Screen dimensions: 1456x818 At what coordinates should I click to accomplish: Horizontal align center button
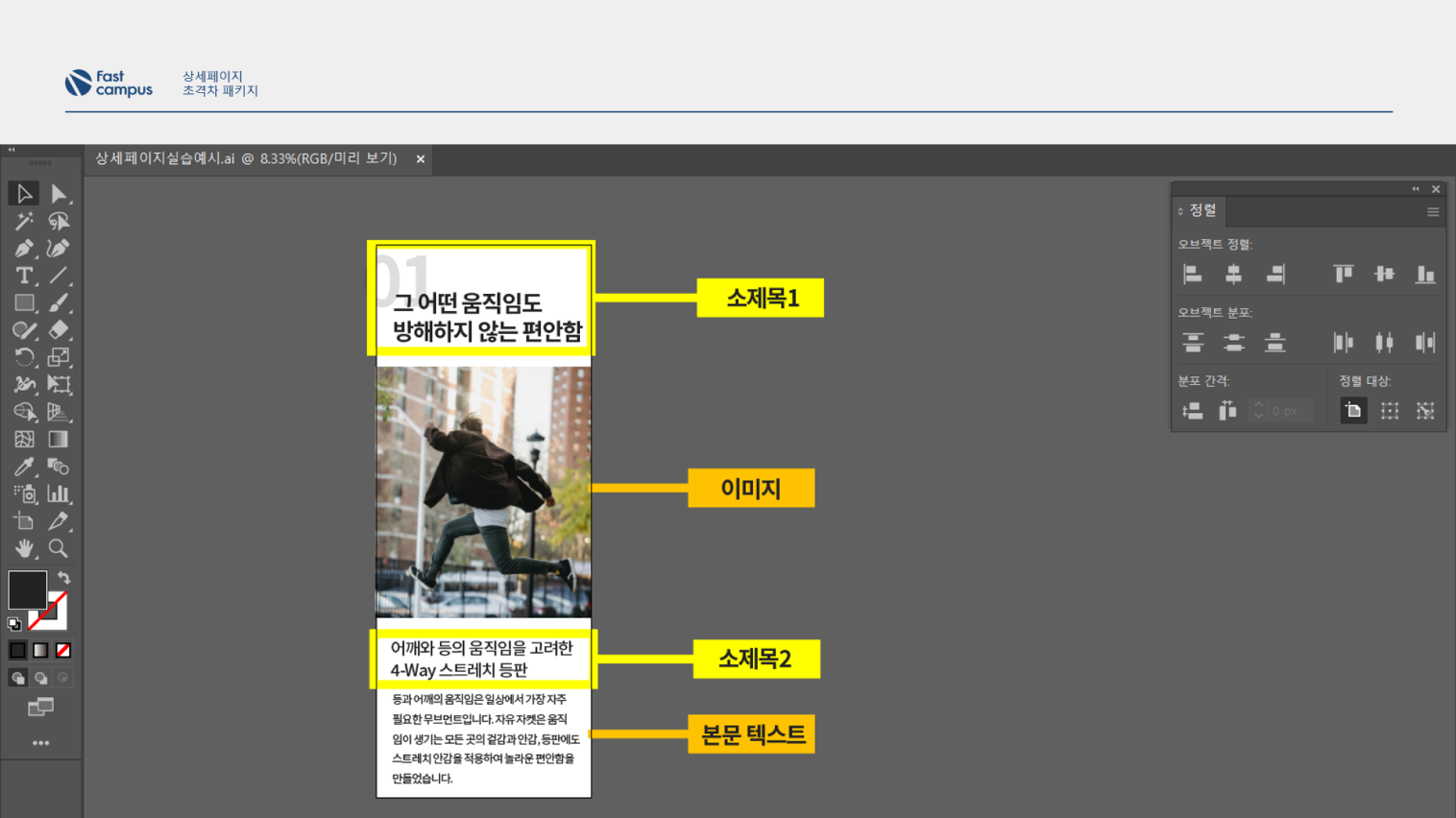[x=1234, y=275]
